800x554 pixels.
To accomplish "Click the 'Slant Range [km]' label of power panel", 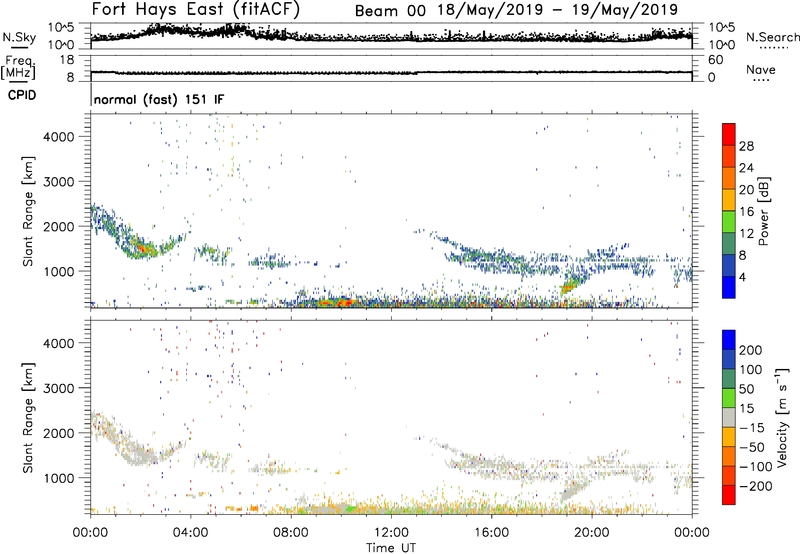I will (x=28, y=211).
